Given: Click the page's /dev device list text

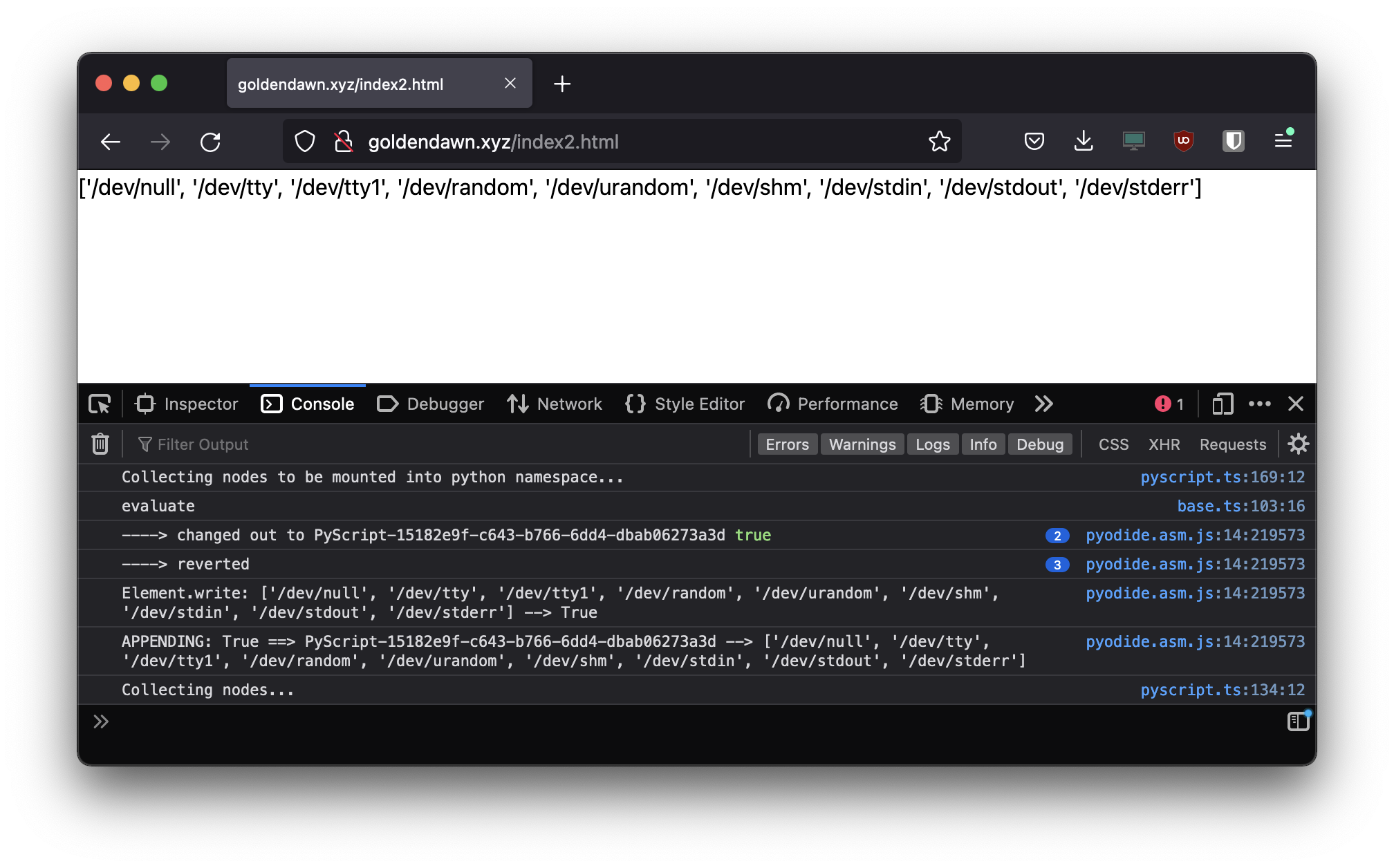Looking at the screenshot, I should [640, 187].
